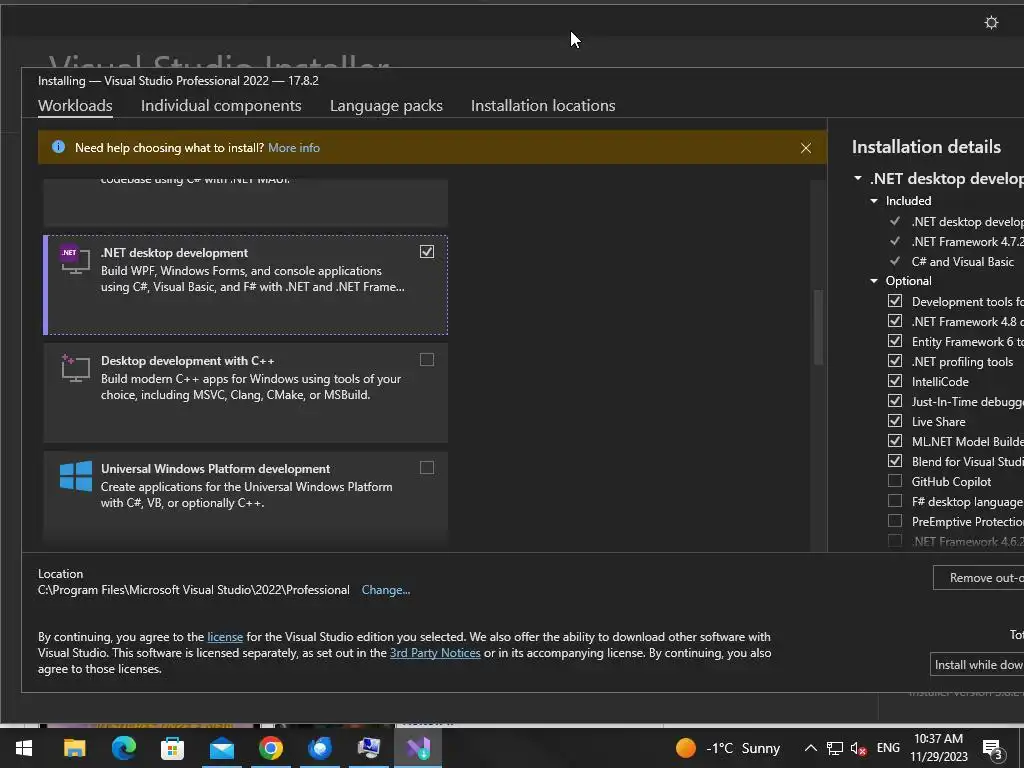Open the license link

[225, 637]
